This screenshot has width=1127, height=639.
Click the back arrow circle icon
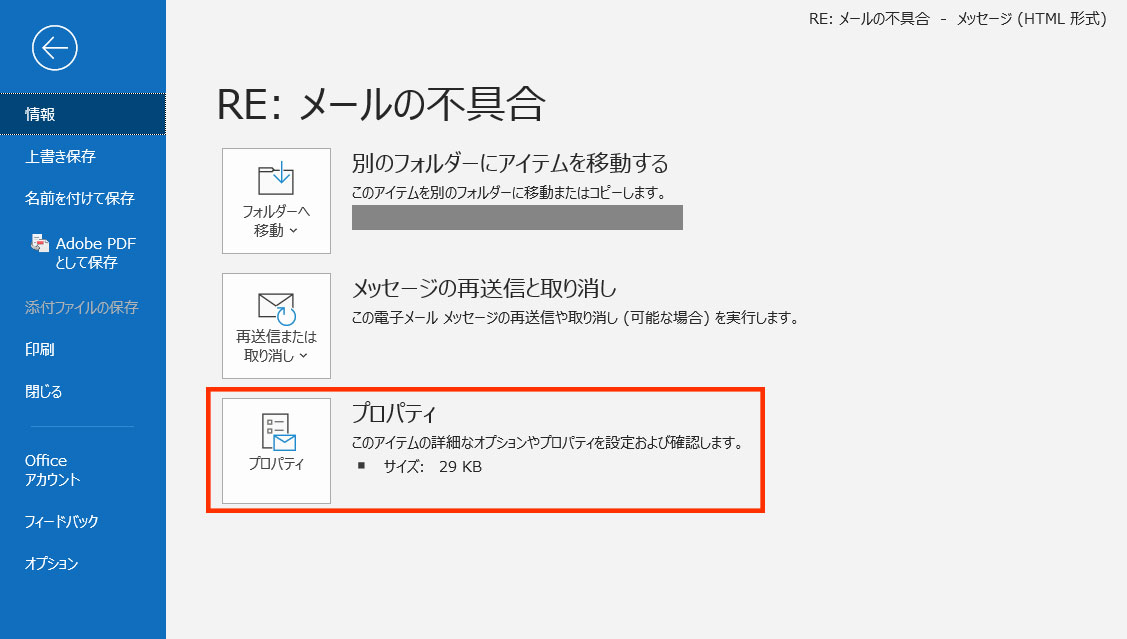click(55, 48)
